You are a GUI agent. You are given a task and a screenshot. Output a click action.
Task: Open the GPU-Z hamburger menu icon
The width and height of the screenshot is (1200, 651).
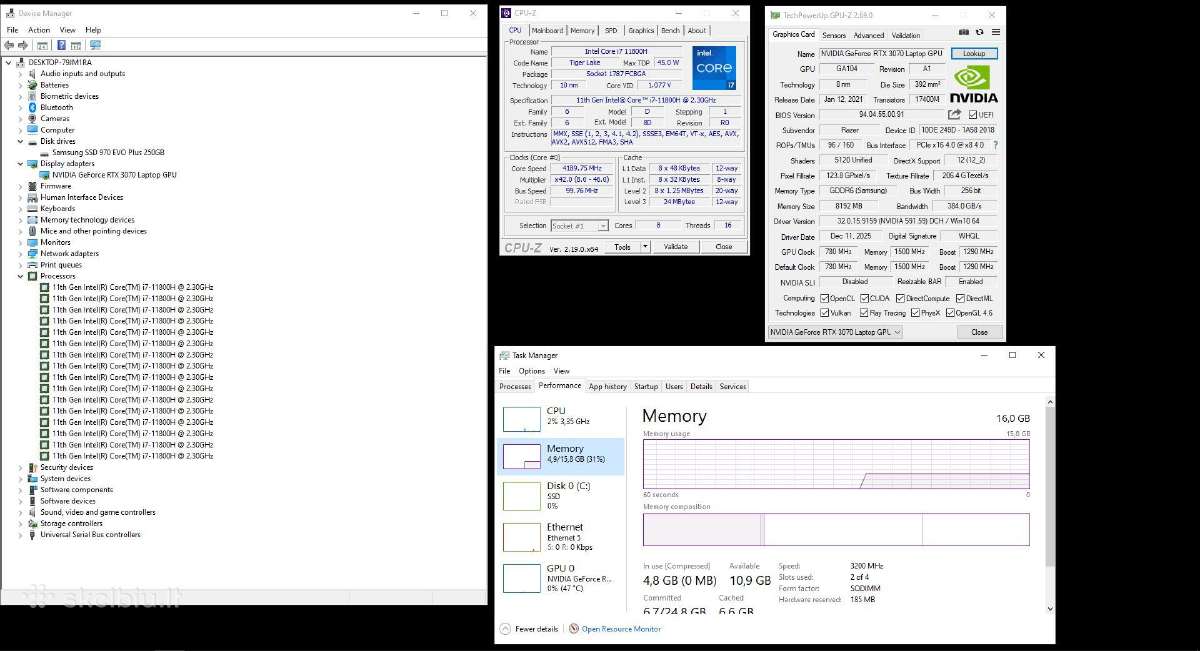[x=996, y=33]
